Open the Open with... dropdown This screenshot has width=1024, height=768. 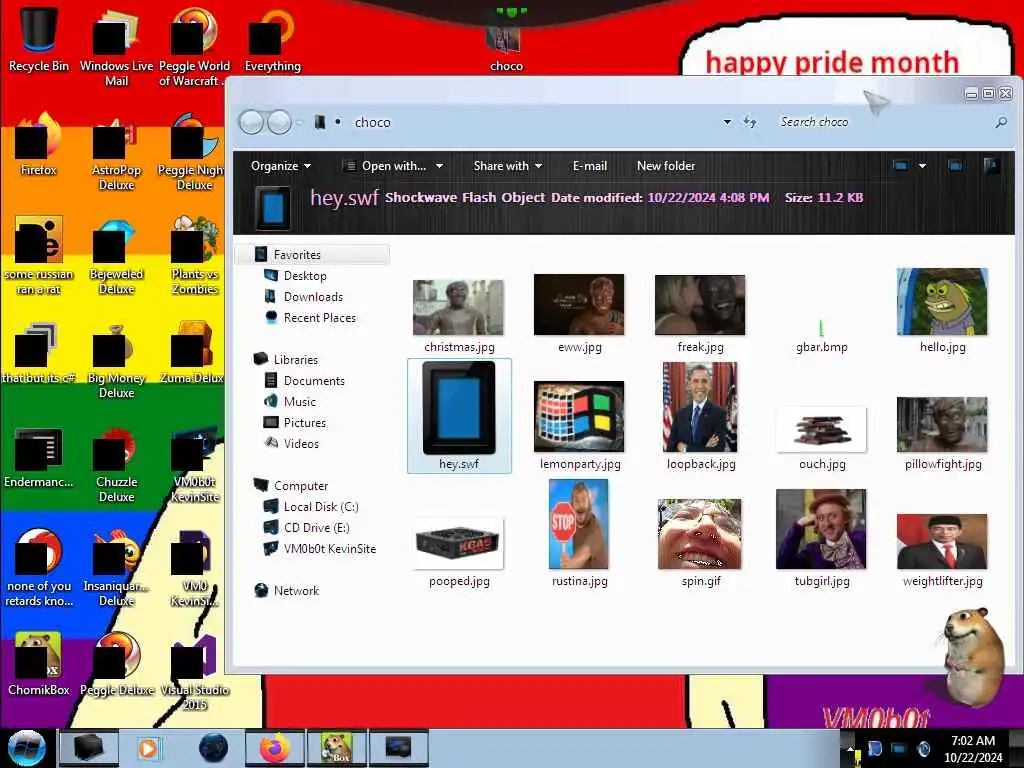click(x=394, y=166)
